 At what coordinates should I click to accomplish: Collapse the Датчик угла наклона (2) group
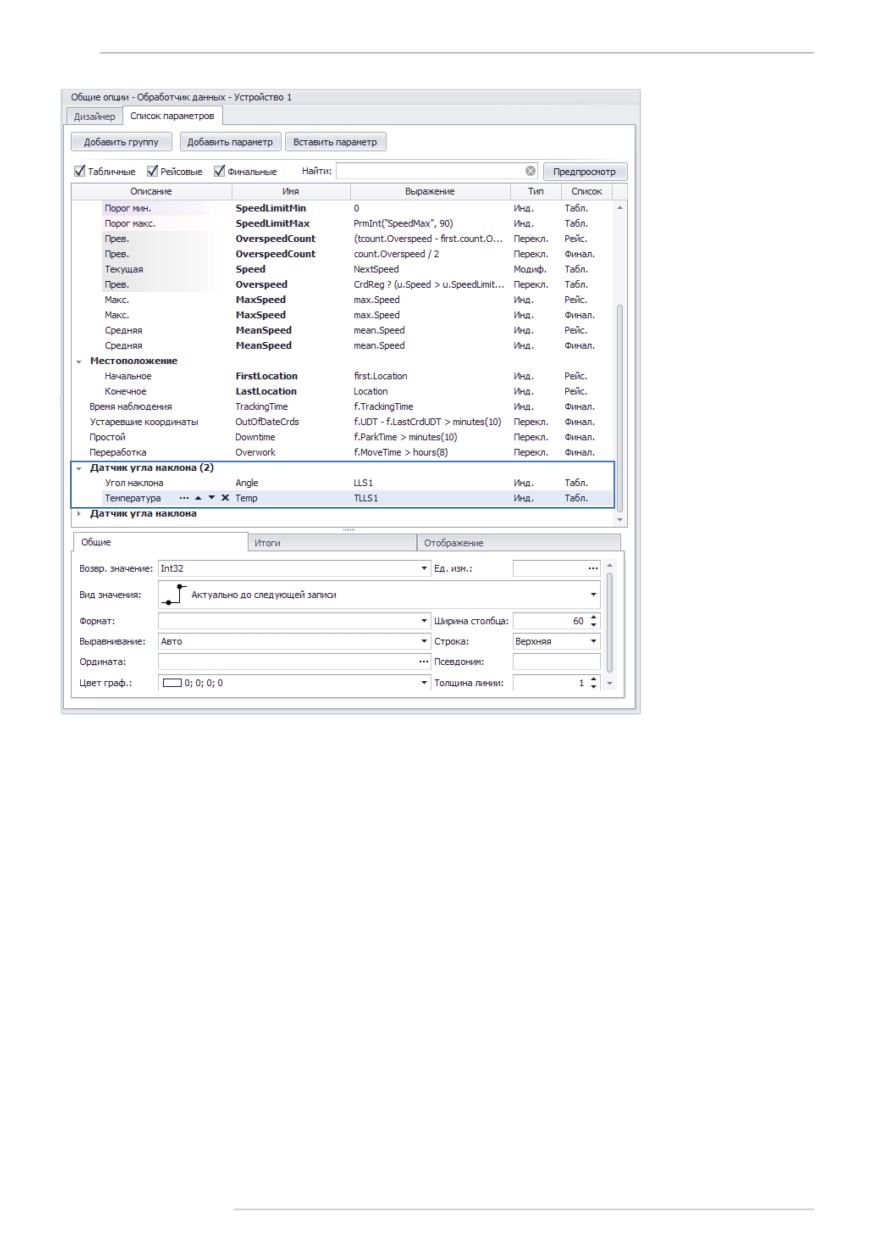pyautogui.click(x=79, y=467)
